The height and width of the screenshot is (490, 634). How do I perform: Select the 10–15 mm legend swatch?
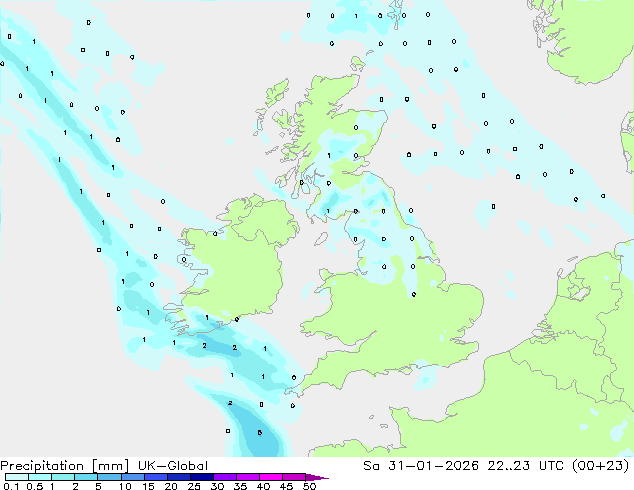click(132, 477)
